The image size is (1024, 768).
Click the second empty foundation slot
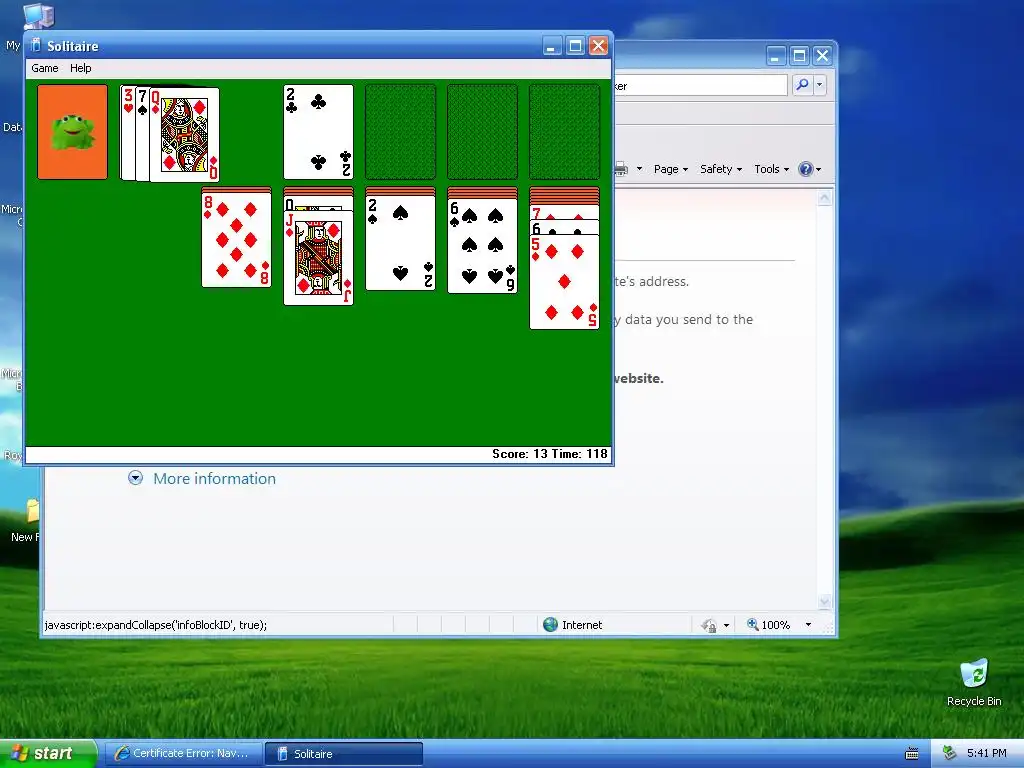(x=483, y=132)
